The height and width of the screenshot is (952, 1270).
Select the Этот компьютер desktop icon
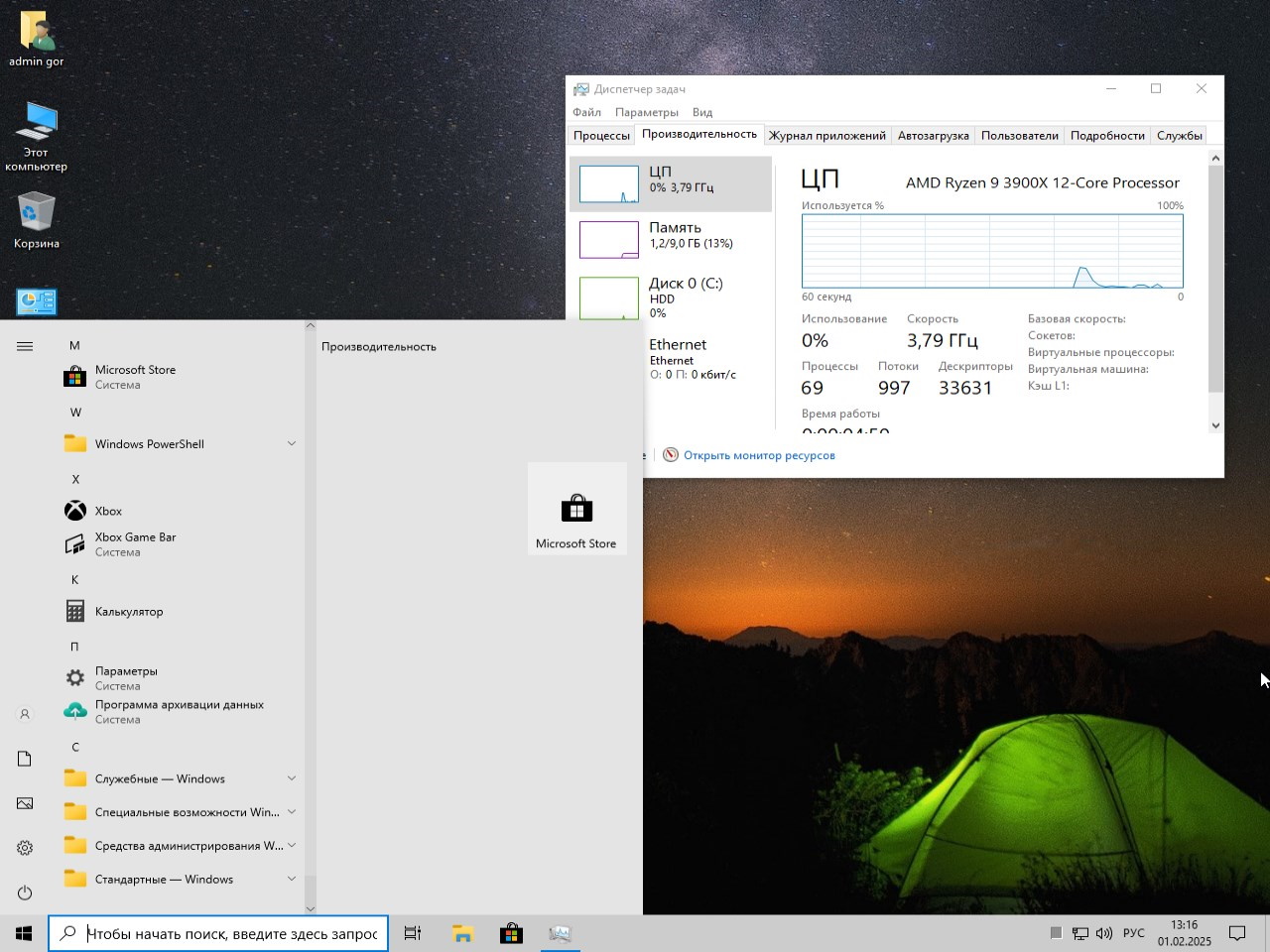[37, 136]
